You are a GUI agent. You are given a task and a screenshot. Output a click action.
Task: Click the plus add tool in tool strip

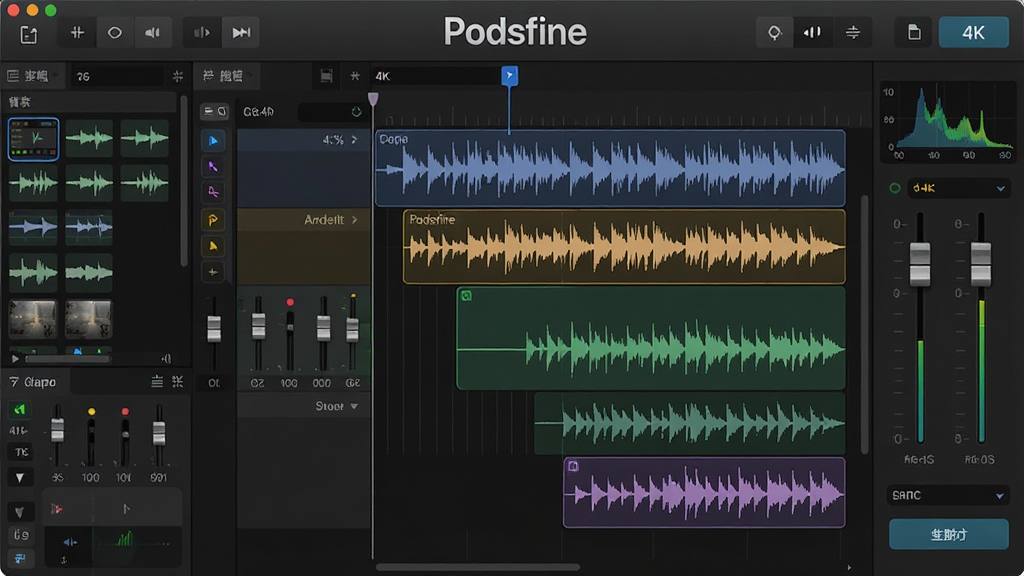(x=213, y=272)
